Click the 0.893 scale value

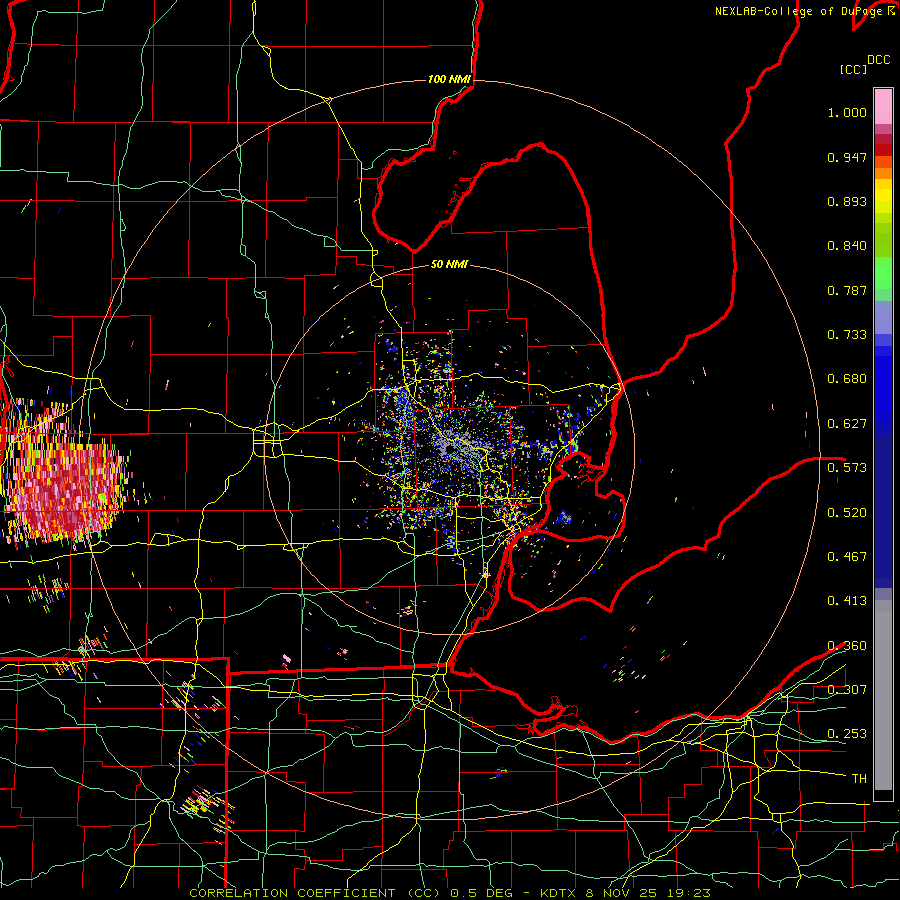coord(847,201)
